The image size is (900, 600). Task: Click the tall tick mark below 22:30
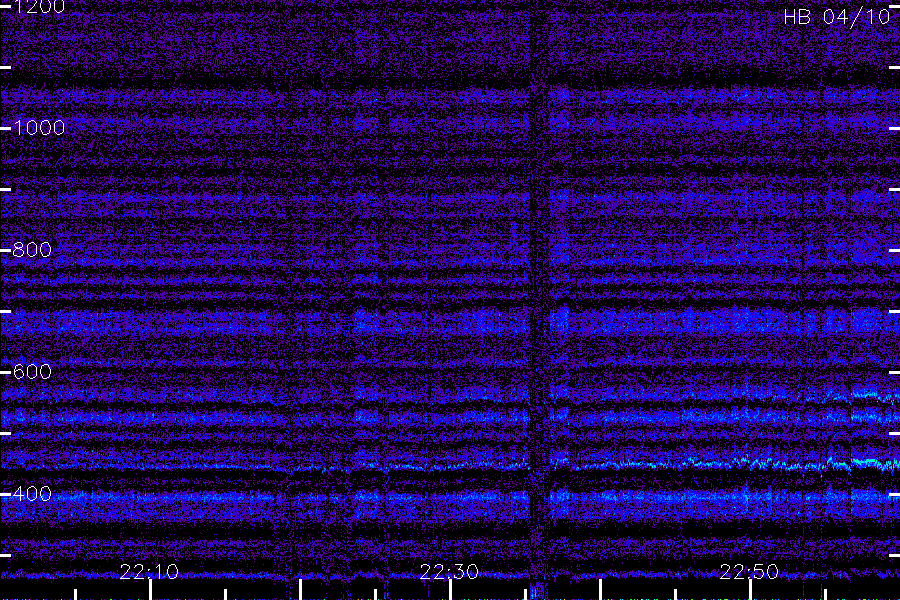451,590
